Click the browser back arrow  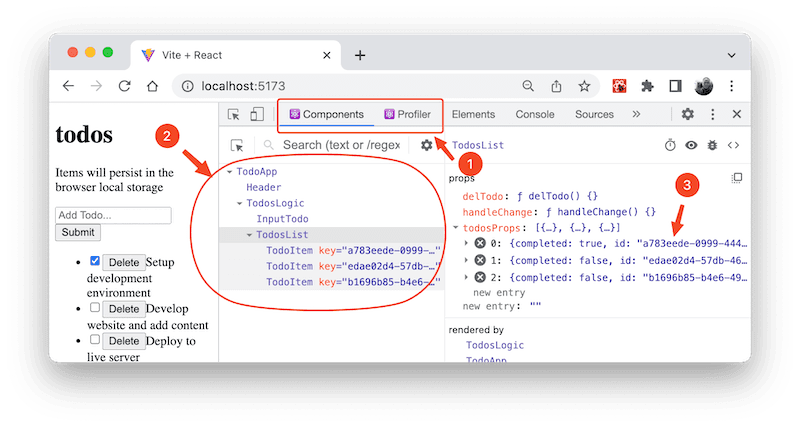pyautogui.click(x=68, y=86)
